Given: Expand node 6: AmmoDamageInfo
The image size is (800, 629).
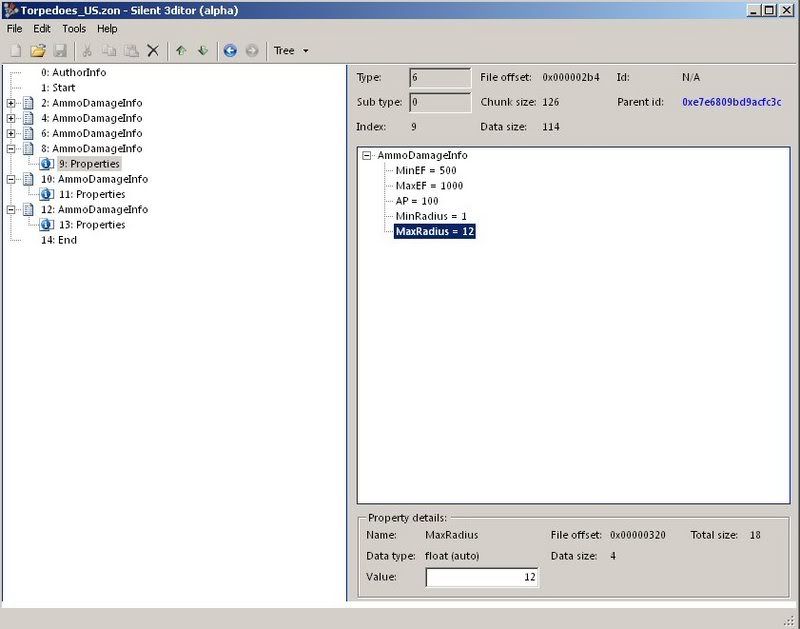Looking at the screenshot, I should [x=11, y=134].
